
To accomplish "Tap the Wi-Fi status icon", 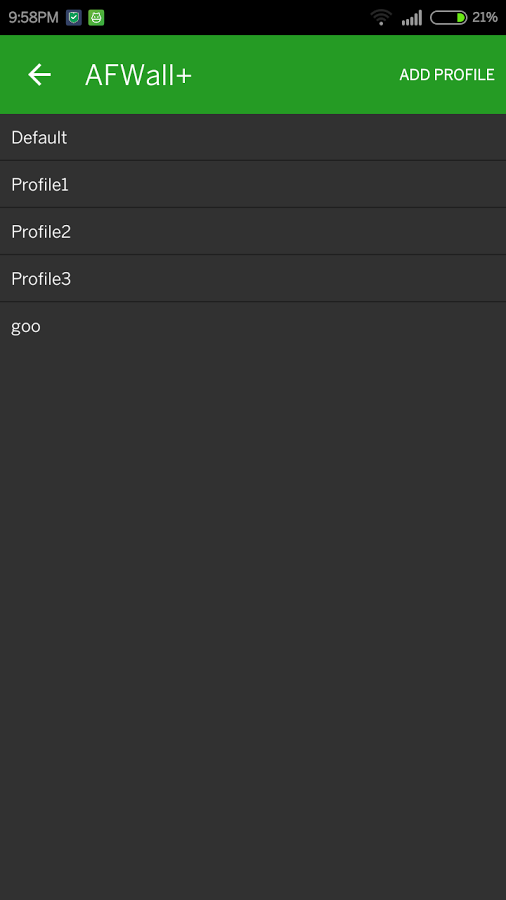I will 381,17.
